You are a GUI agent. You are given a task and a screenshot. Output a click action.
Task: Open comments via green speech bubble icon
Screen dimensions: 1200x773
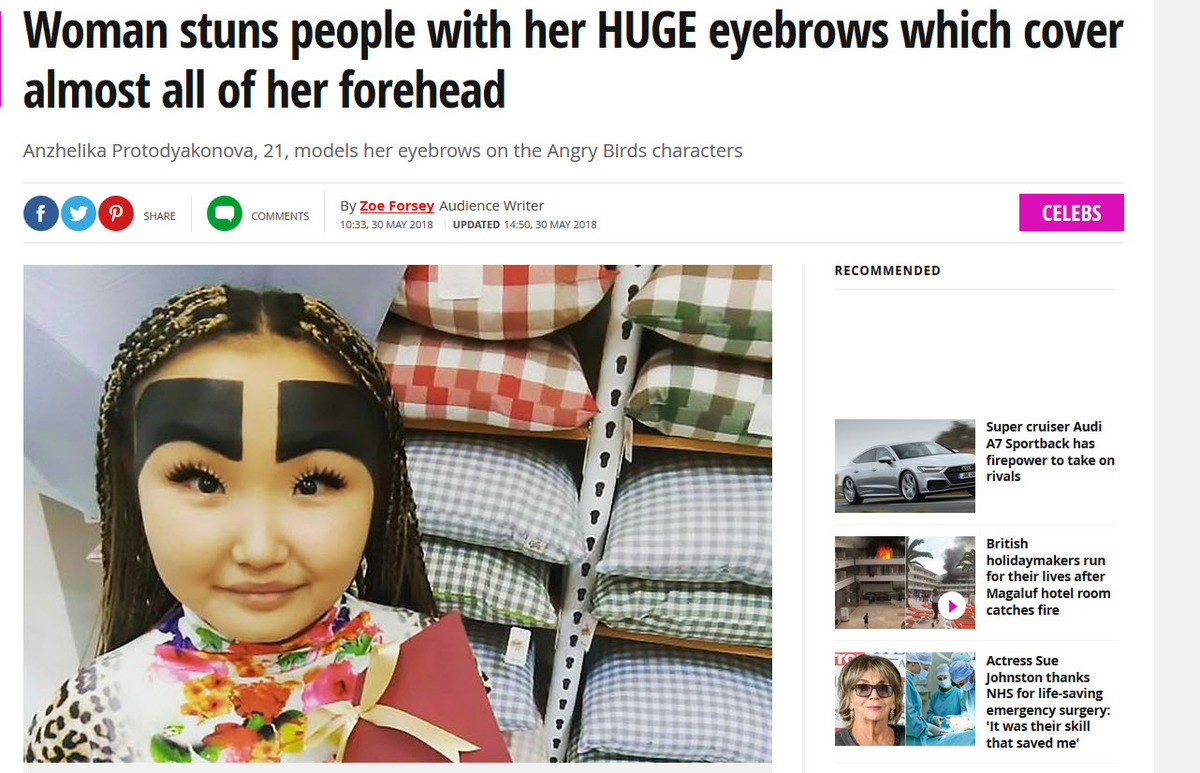pos(225,214)
